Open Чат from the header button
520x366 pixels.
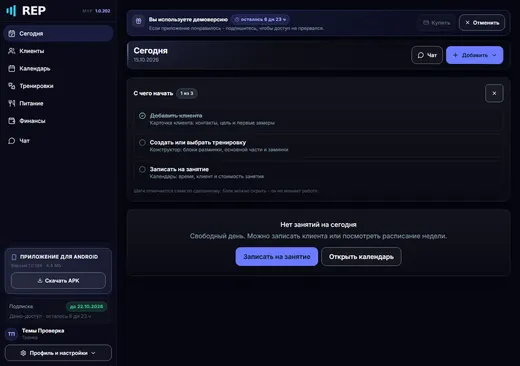(x=427, y=55)
